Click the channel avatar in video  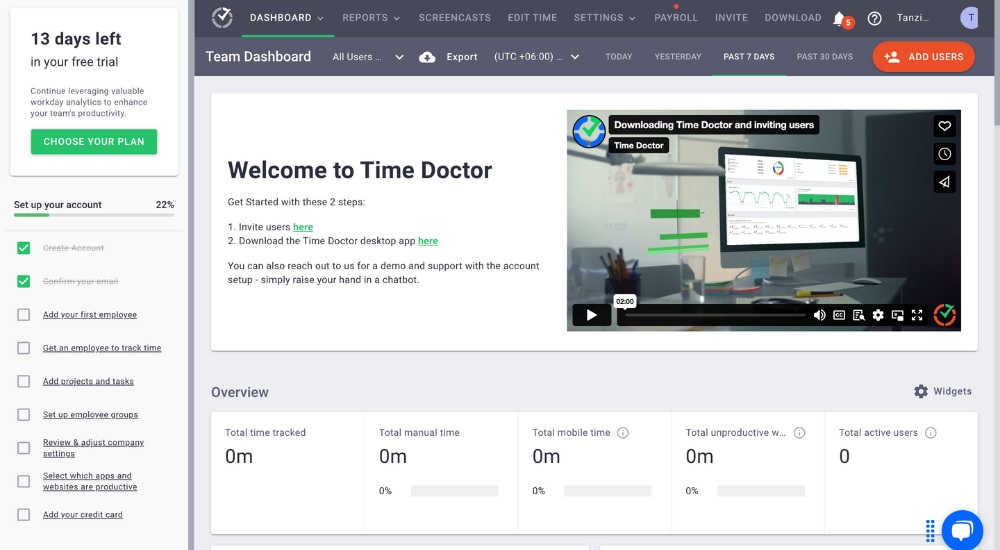pyautogui.click(x=589, y=131)
